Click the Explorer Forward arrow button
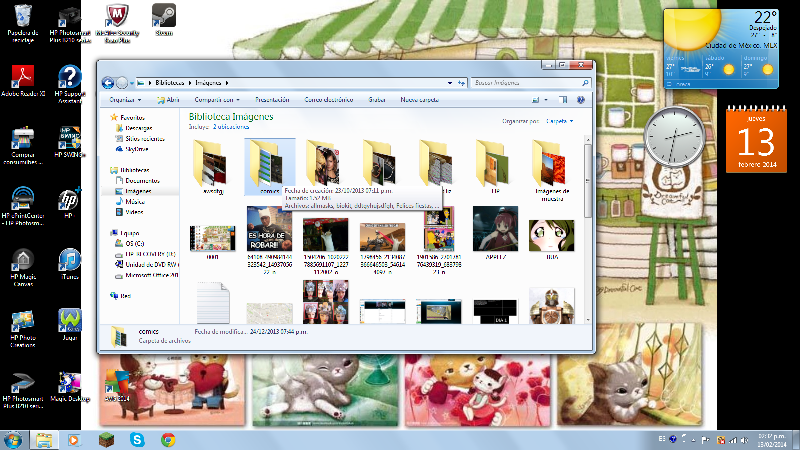 (x=122, y=83)
